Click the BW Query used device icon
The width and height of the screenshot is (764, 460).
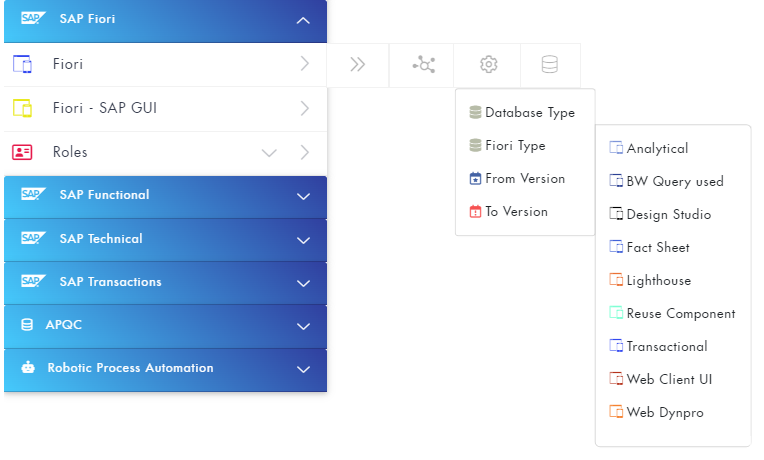[x=616, y=181]
